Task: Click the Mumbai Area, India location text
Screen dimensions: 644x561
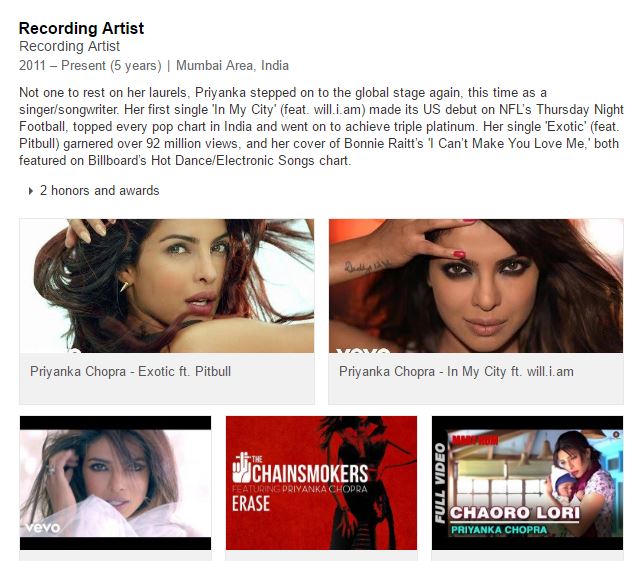Action: (232, 66)
